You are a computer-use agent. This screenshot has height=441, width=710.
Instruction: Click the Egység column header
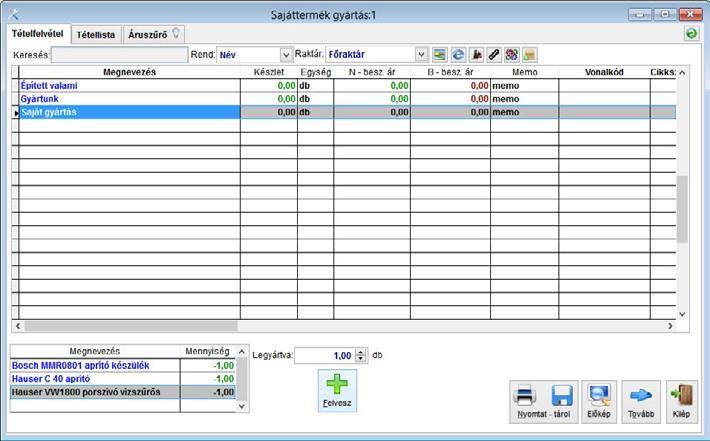(316, 72)
